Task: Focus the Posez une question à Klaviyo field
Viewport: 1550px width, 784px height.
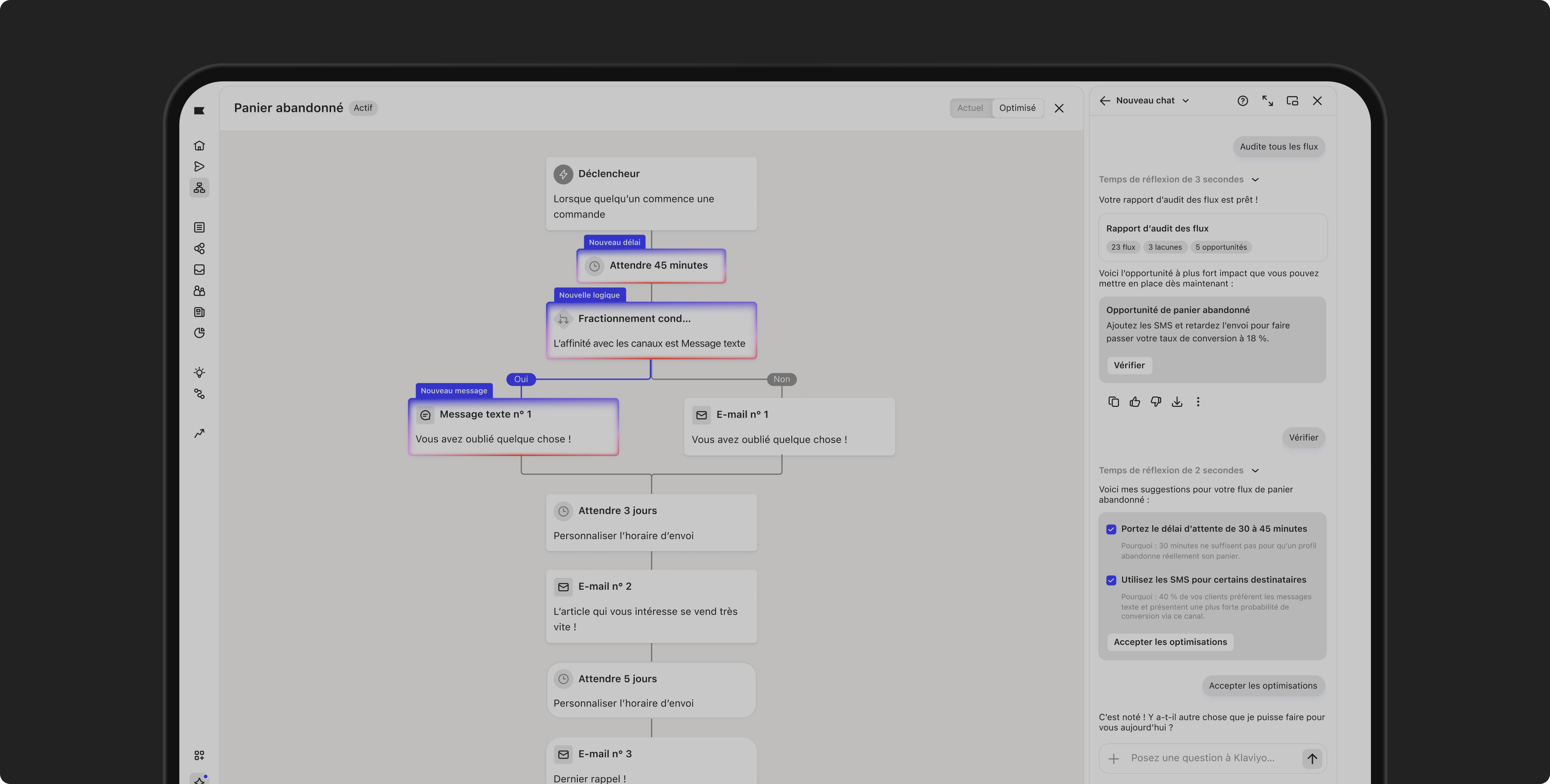Action: (1203, 758)
